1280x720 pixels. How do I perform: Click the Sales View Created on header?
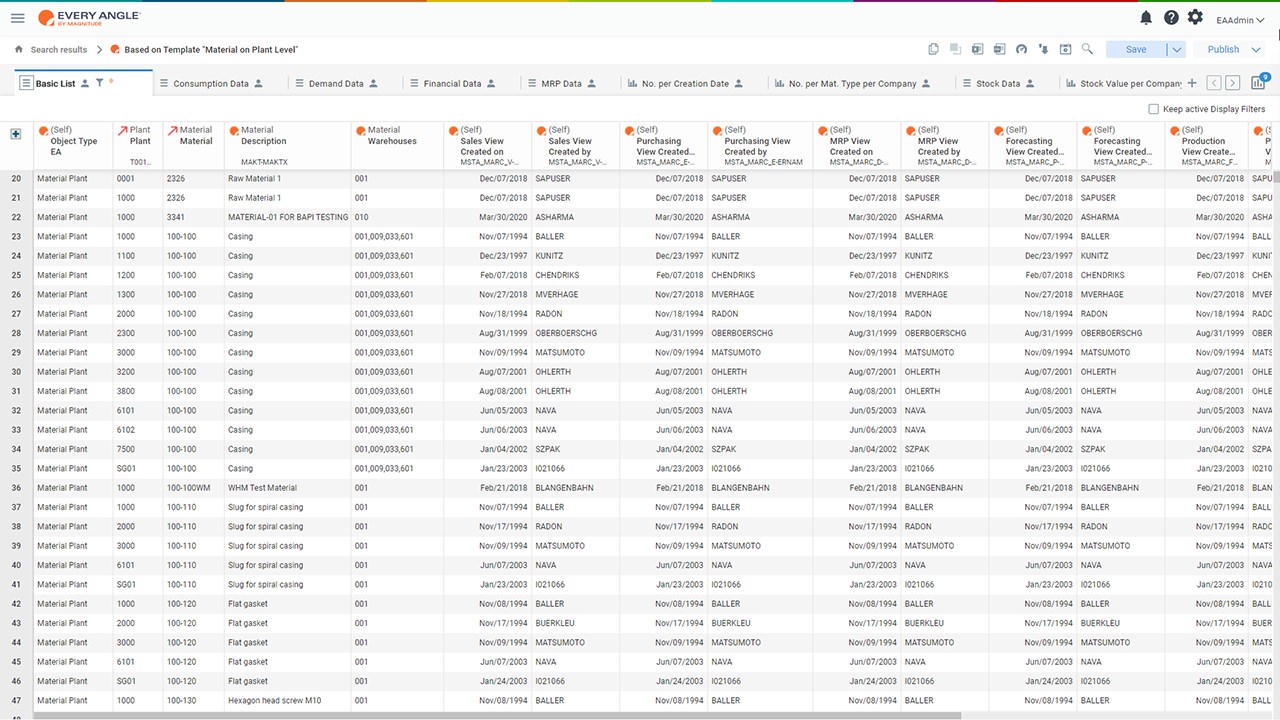pyautogui.click(x=487, y=146)
